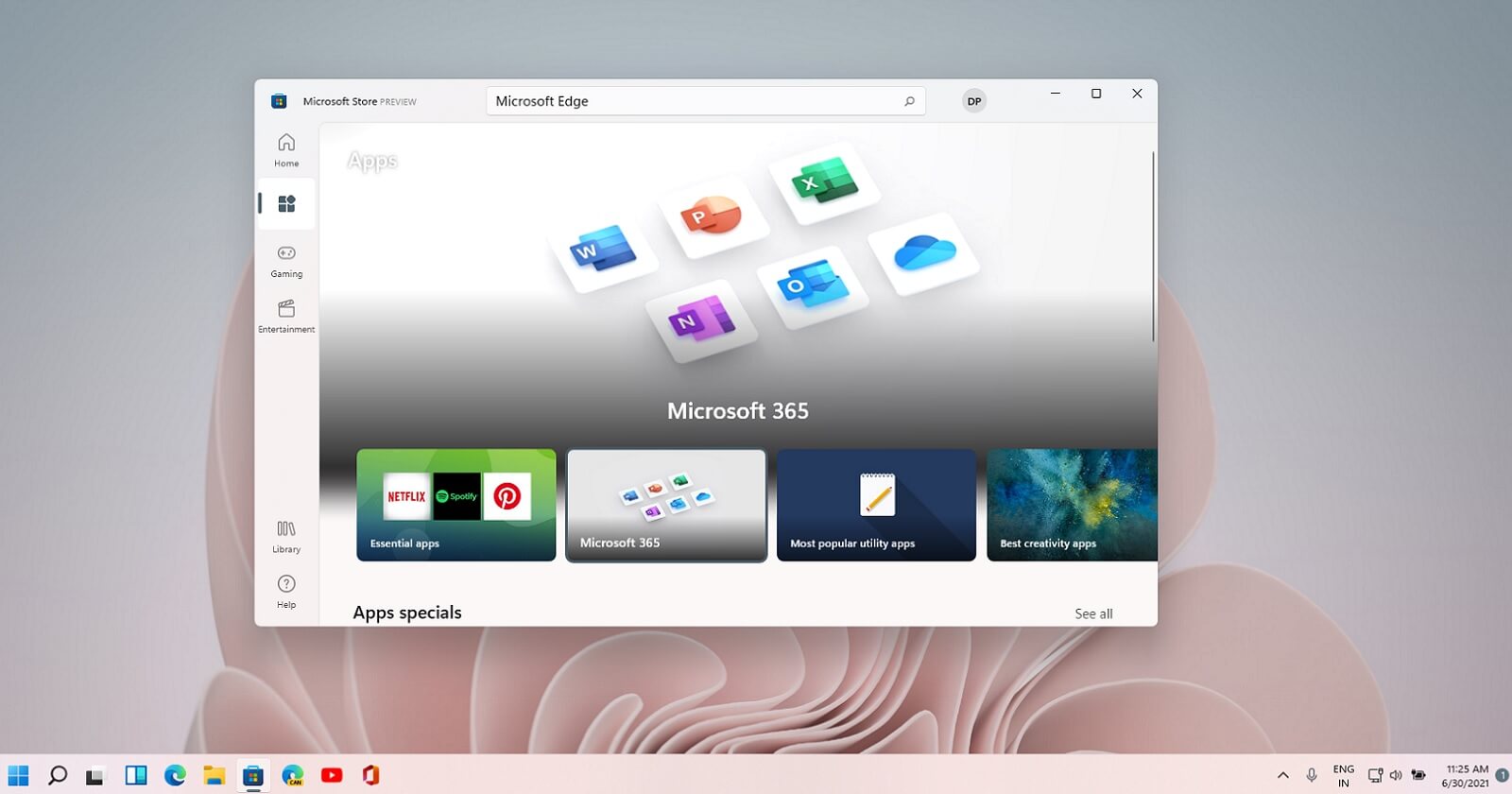Open the Essential apps collection card

point(456,505)
